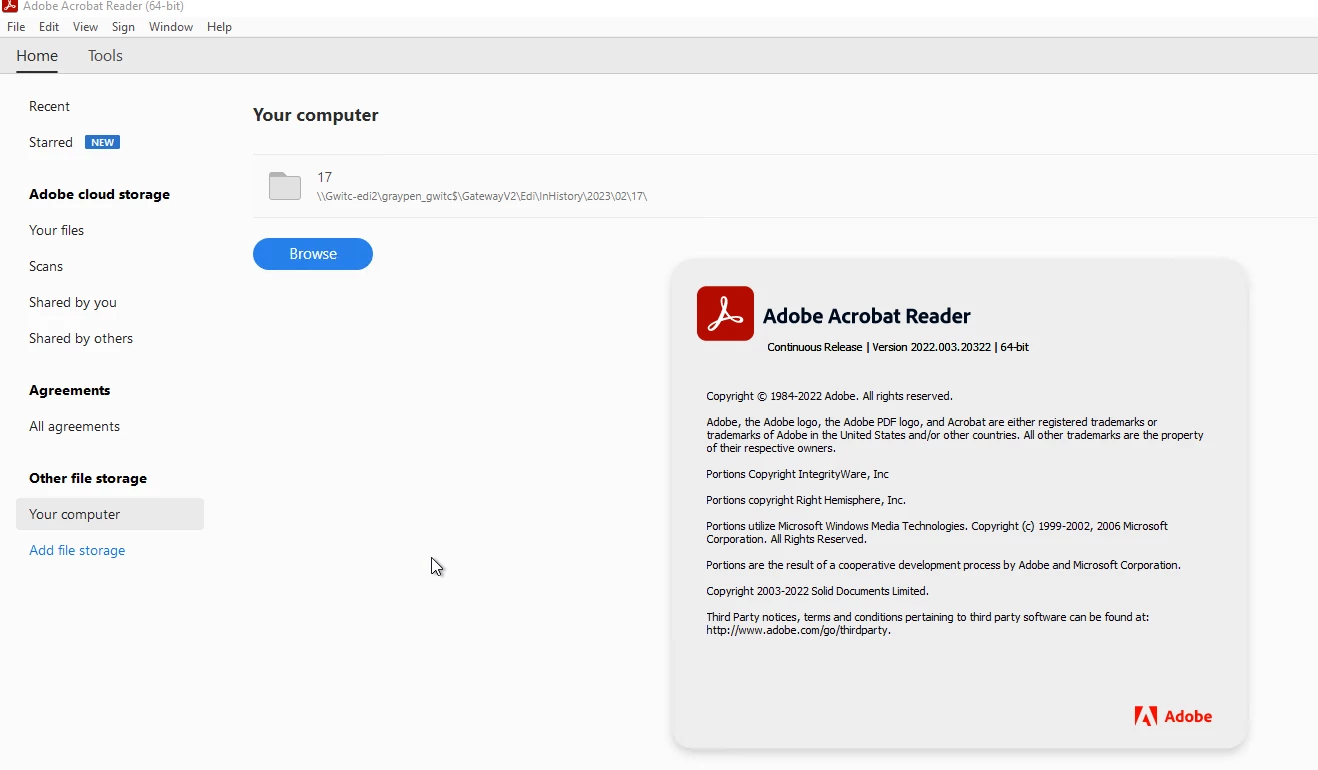Image resolution: width=1318 pixels, height=770 pixels.
Task: Click the Adobe Acrobat Reader heading in dialog
Action: [x=867, y=316]
